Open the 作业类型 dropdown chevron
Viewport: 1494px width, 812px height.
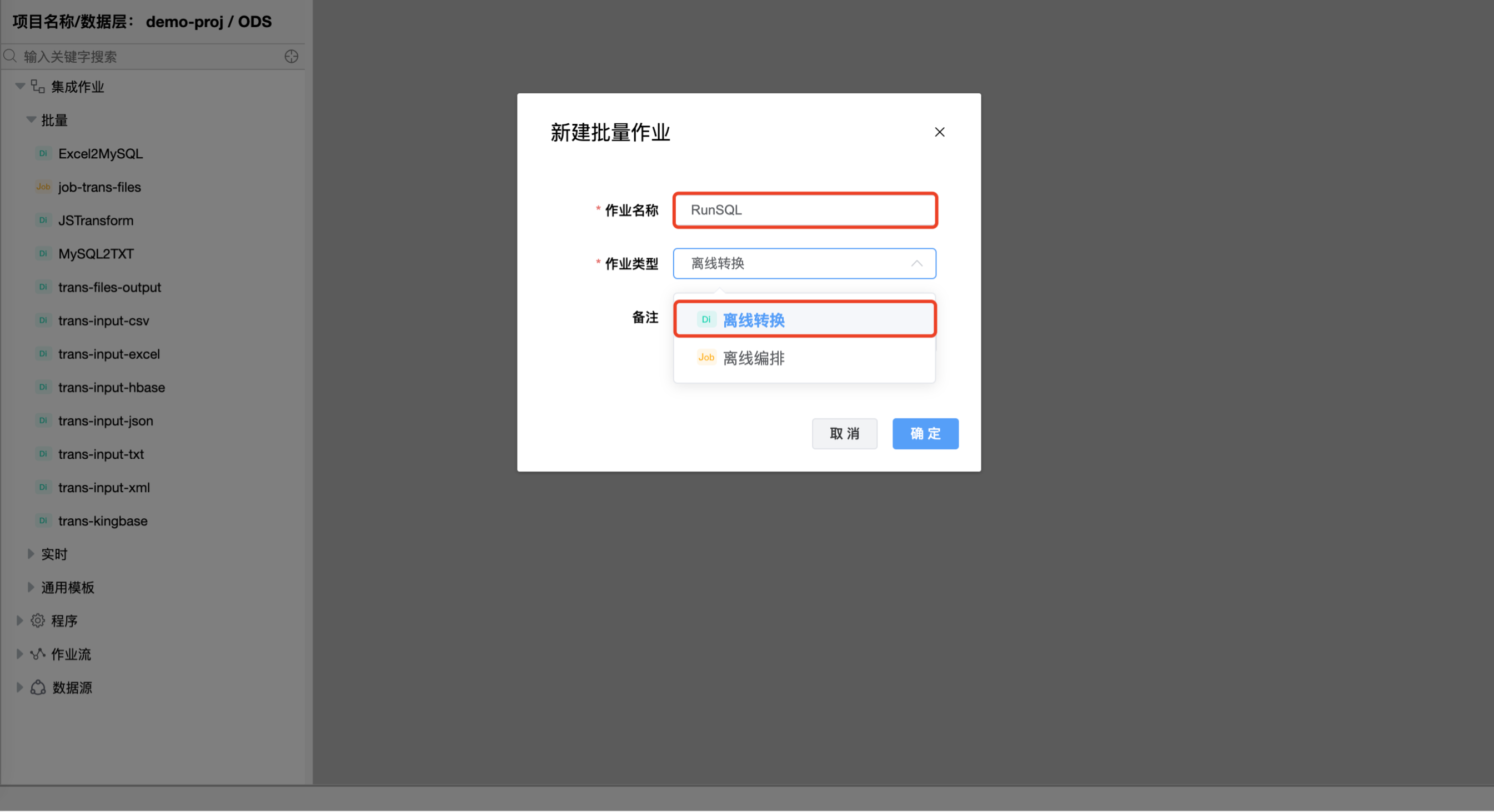pos(916,263)
